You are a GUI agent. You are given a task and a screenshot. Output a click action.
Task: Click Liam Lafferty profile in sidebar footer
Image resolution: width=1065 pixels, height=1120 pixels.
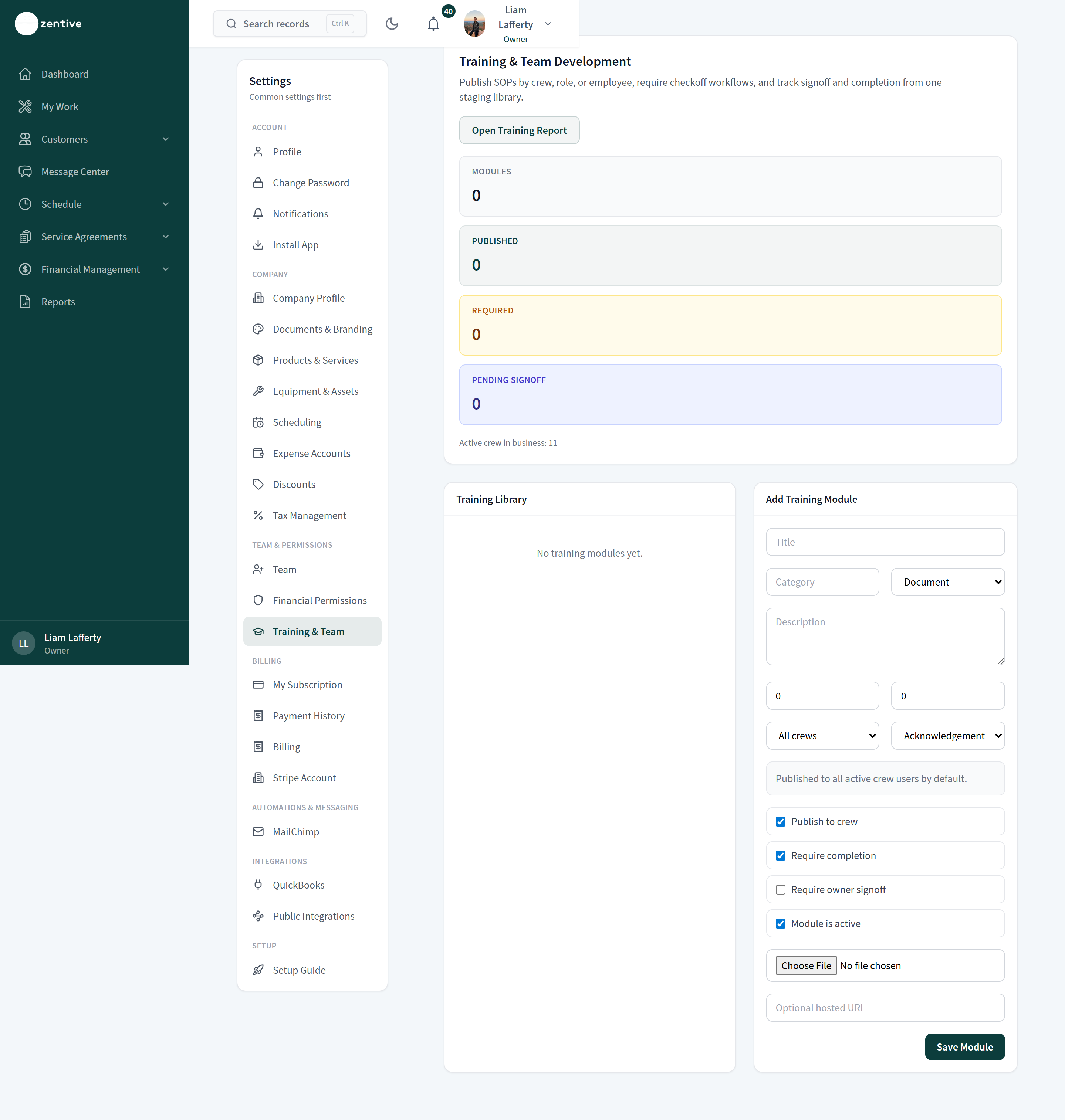pyautogui.click(x=94, y=644)
